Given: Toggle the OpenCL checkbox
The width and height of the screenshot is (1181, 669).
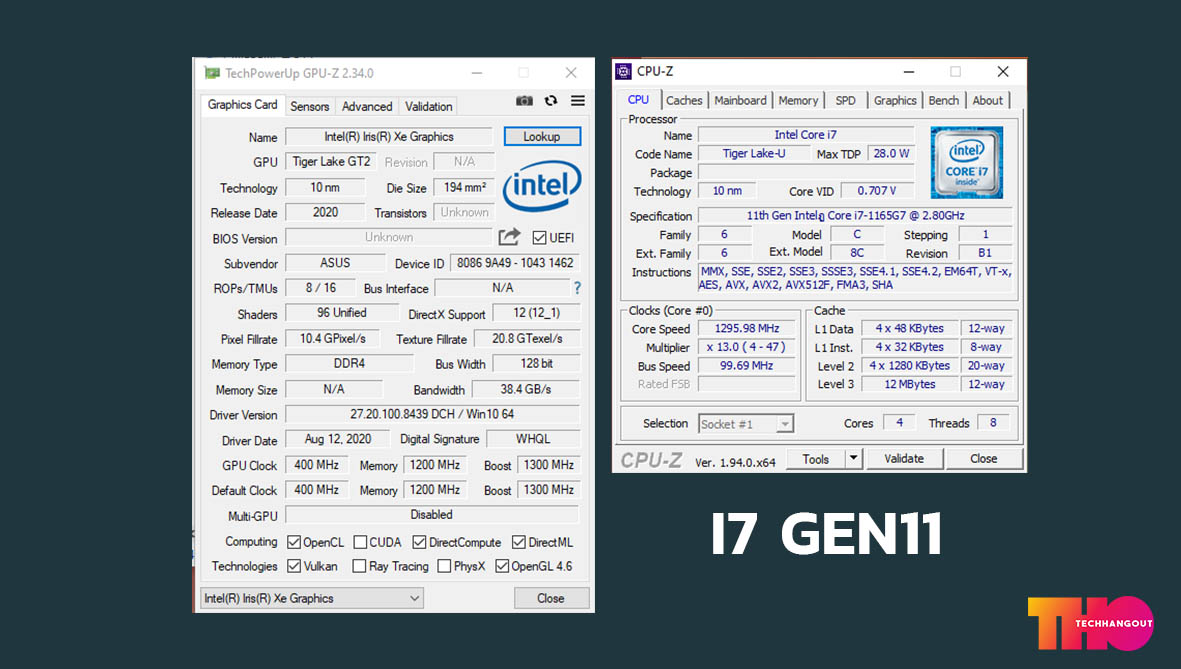Looking at the screenshot, I should click(294, 542).
